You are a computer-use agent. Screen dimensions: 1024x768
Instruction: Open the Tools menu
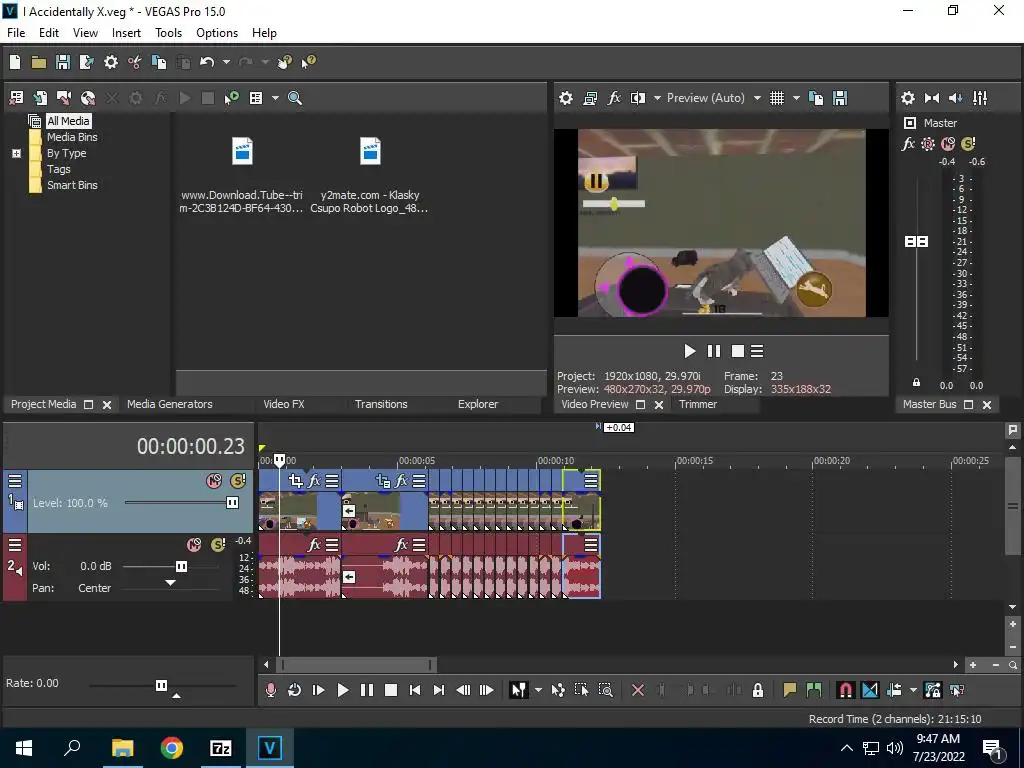pos(168,33)
